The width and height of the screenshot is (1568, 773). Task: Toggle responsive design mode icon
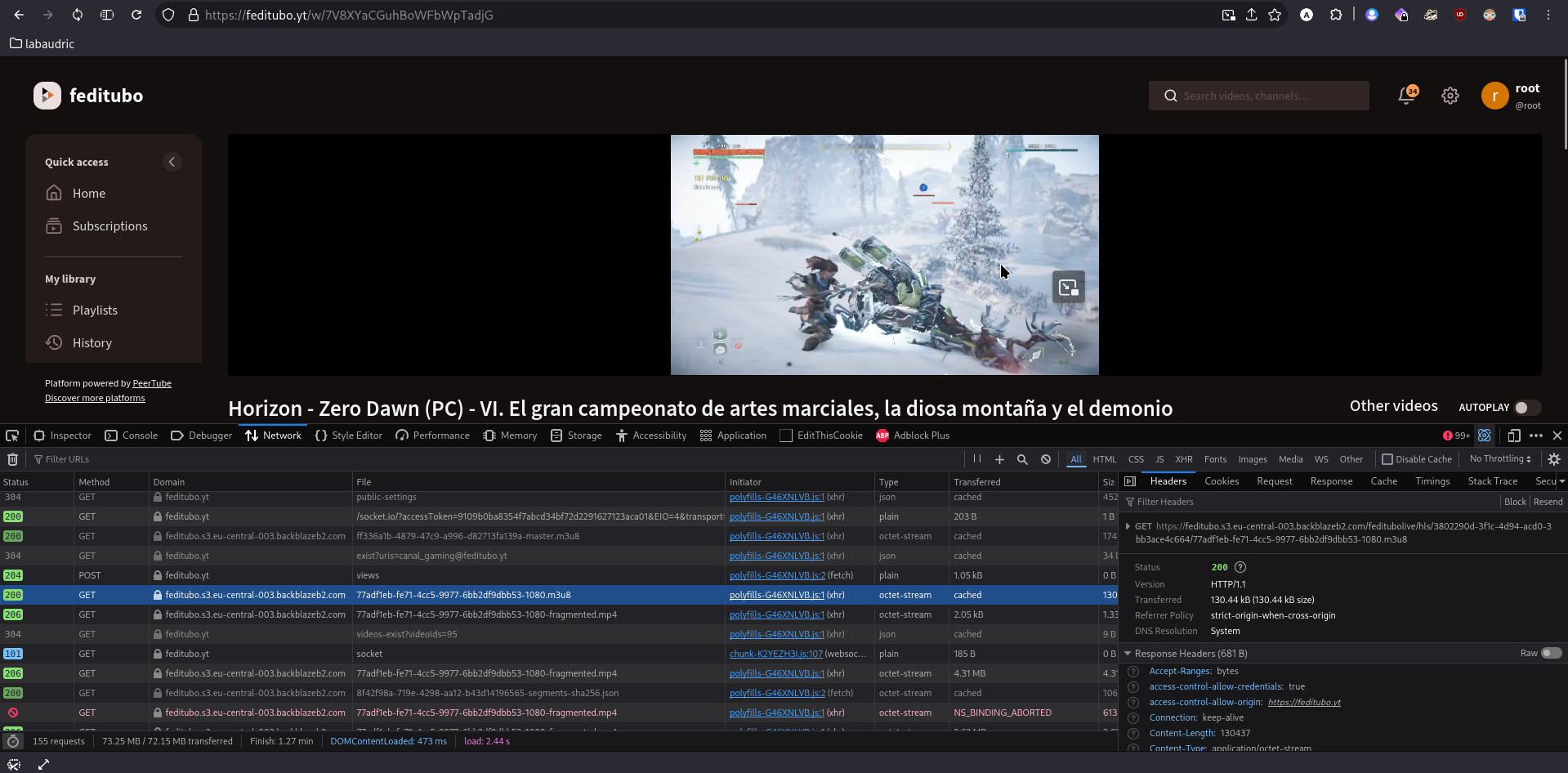1514,436
